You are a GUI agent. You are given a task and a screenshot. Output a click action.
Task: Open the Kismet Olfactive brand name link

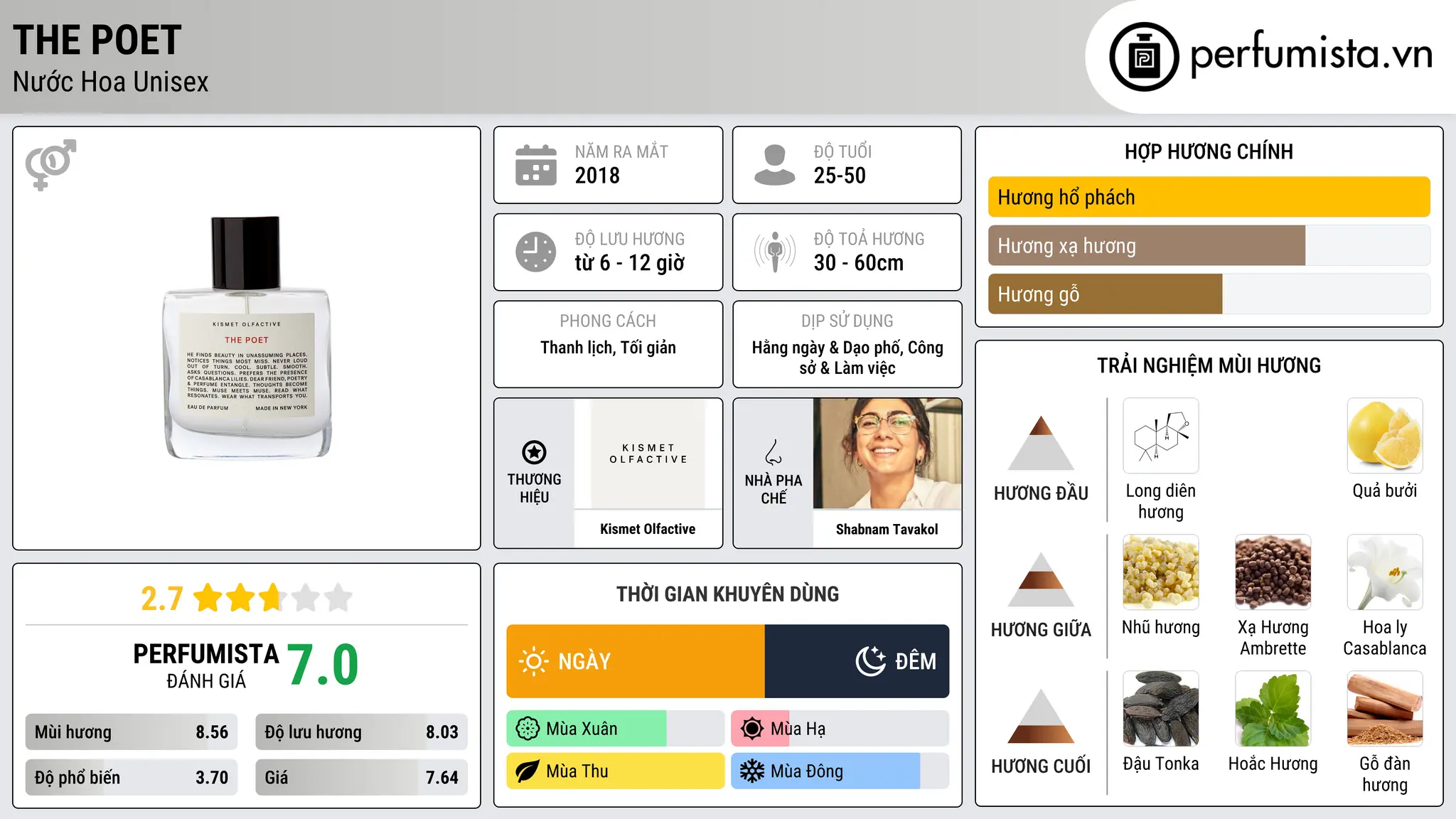[x=648, y=529]
